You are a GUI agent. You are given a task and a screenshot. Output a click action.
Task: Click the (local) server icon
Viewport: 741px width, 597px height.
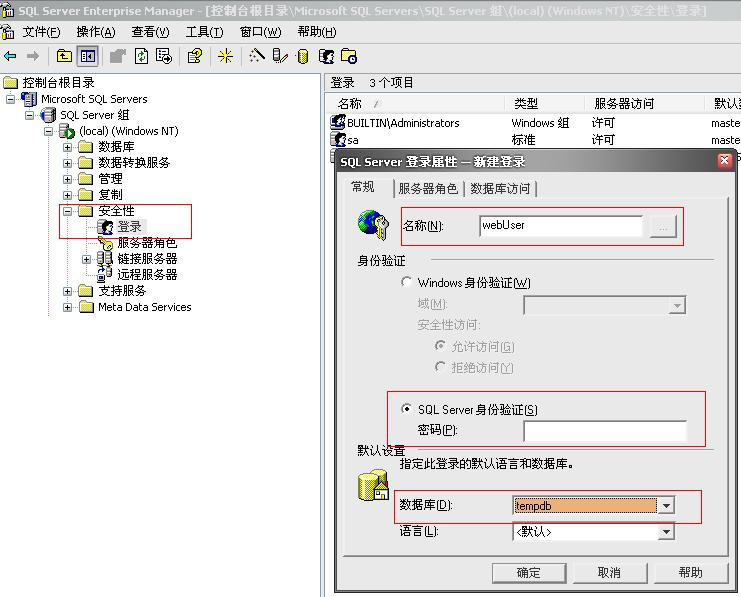[67, 131]
